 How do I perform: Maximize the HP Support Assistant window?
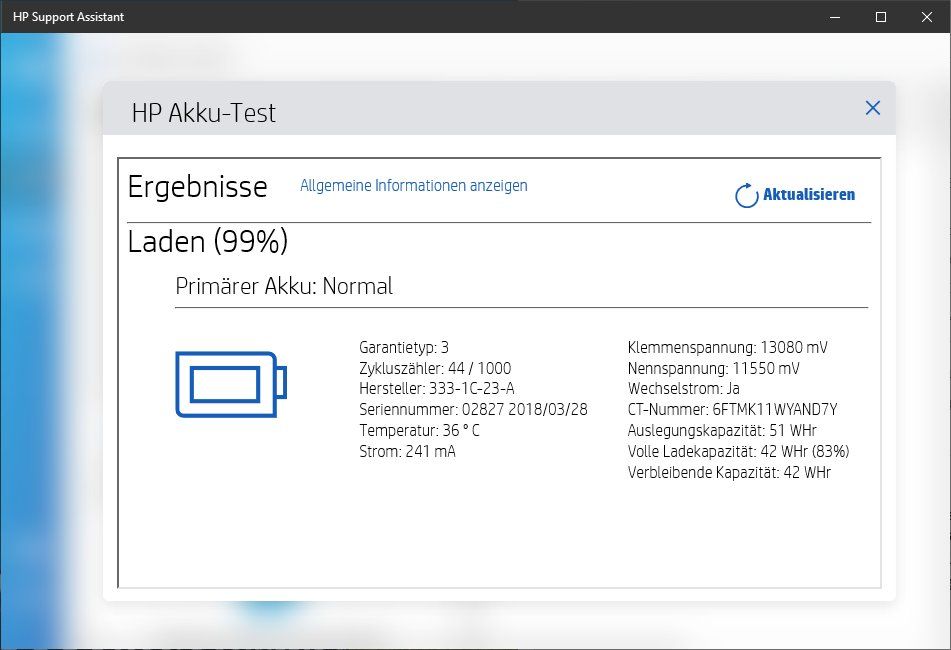pos(881,17)
